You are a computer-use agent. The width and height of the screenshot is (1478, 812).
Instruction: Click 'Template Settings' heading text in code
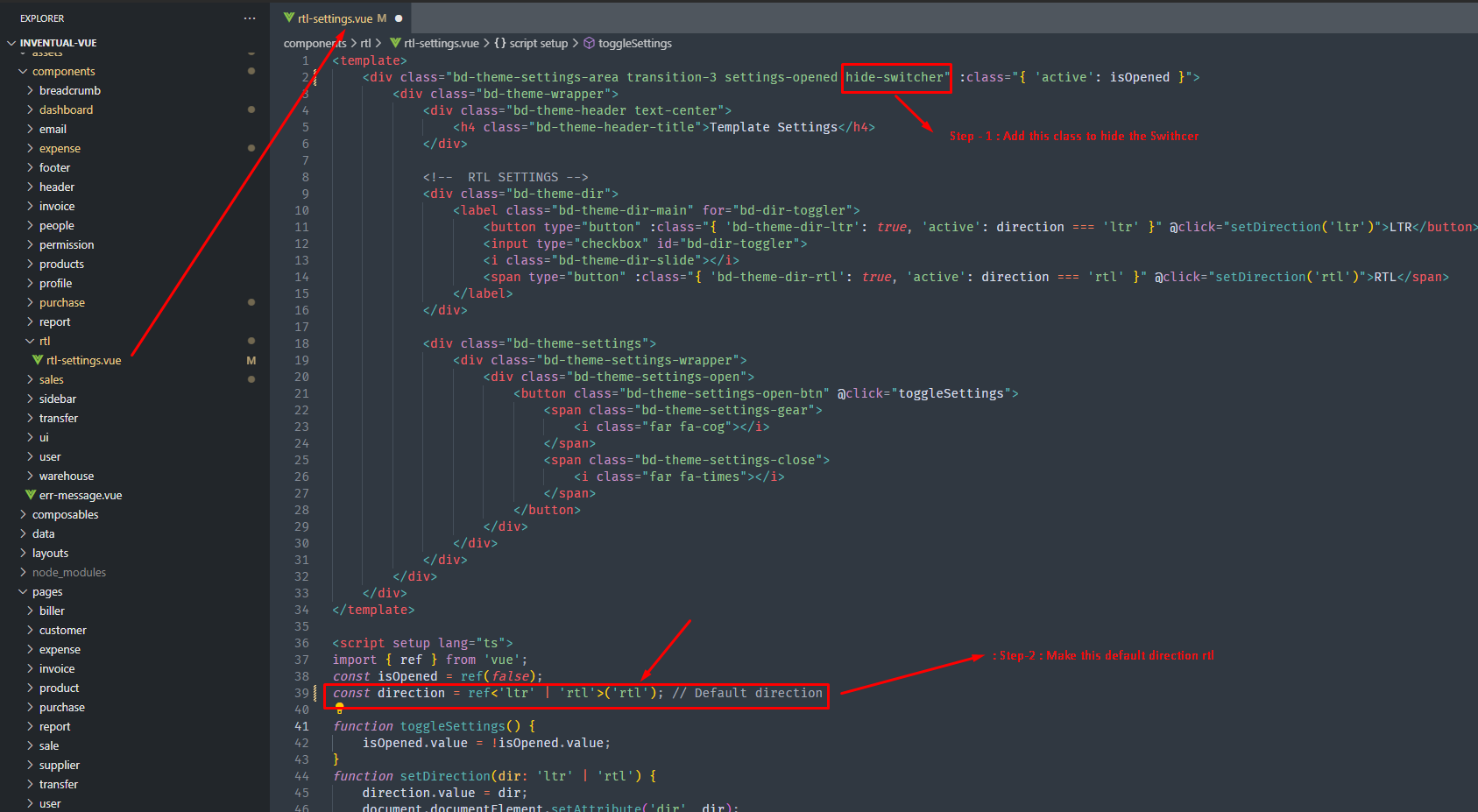774,127
